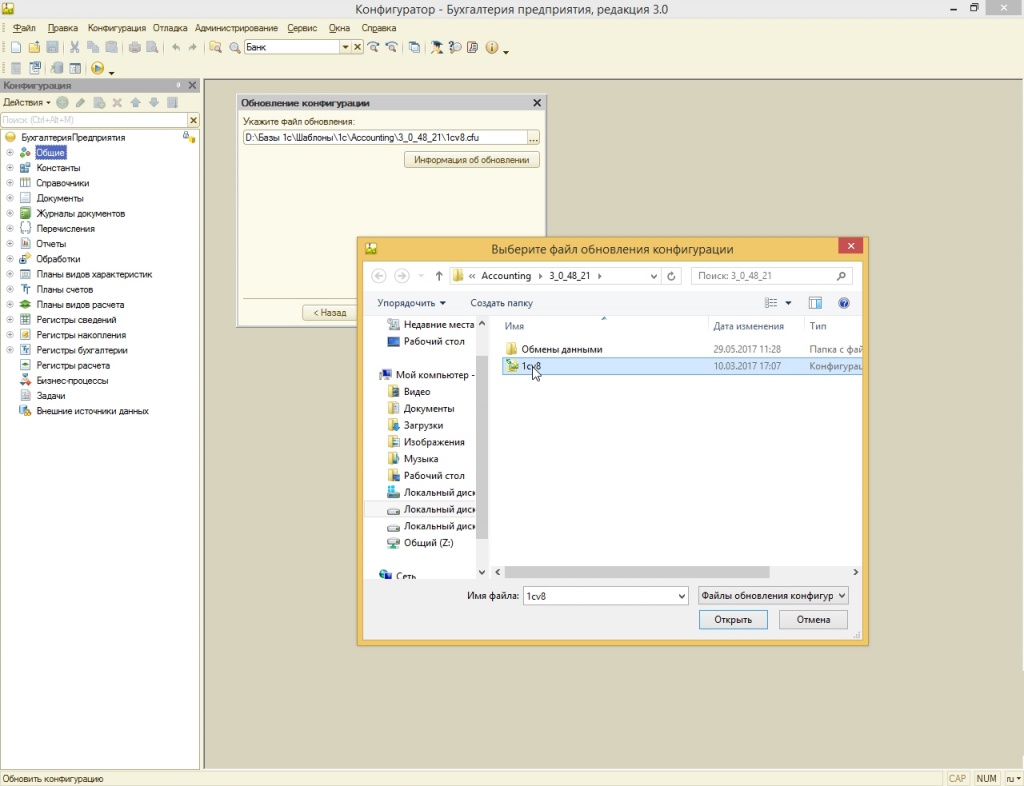1024x786 pixels.
Task: Click the Redo arrow icon
Action: (x=192, y=47)
